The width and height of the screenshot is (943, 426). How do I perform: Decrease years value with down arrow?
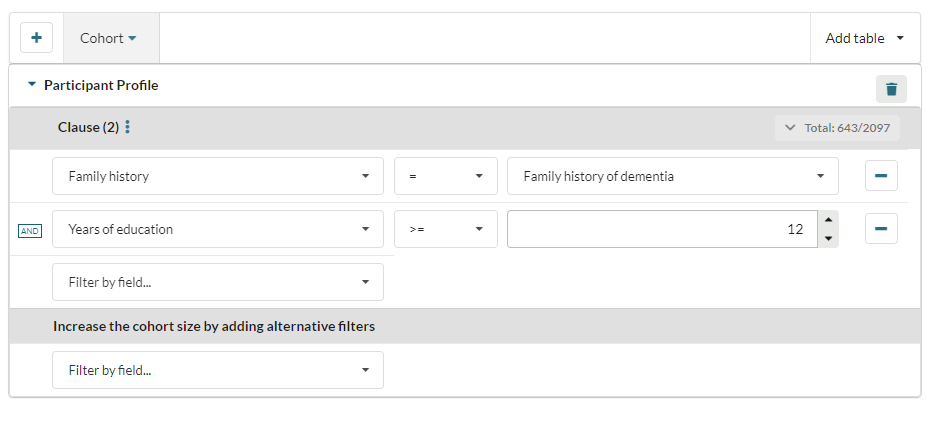coord(827,238)
